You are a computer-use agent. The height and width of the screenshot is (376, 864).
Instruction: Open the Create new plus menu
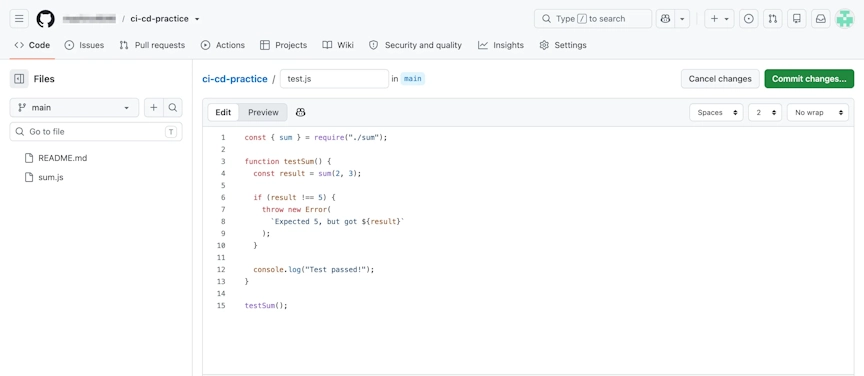[x=719, y=19]
